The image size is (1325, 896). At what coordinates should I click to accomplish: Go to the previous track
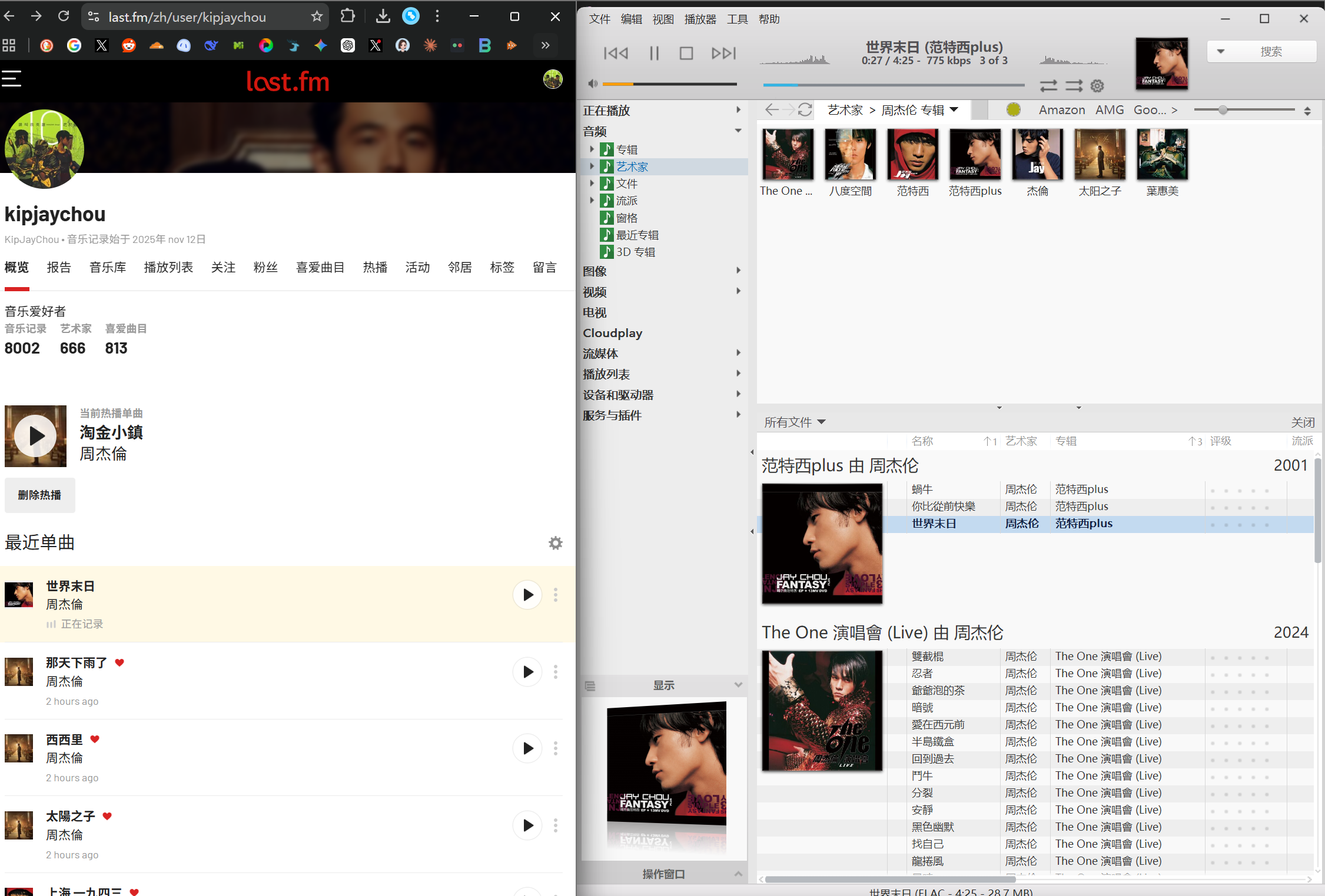616,54
